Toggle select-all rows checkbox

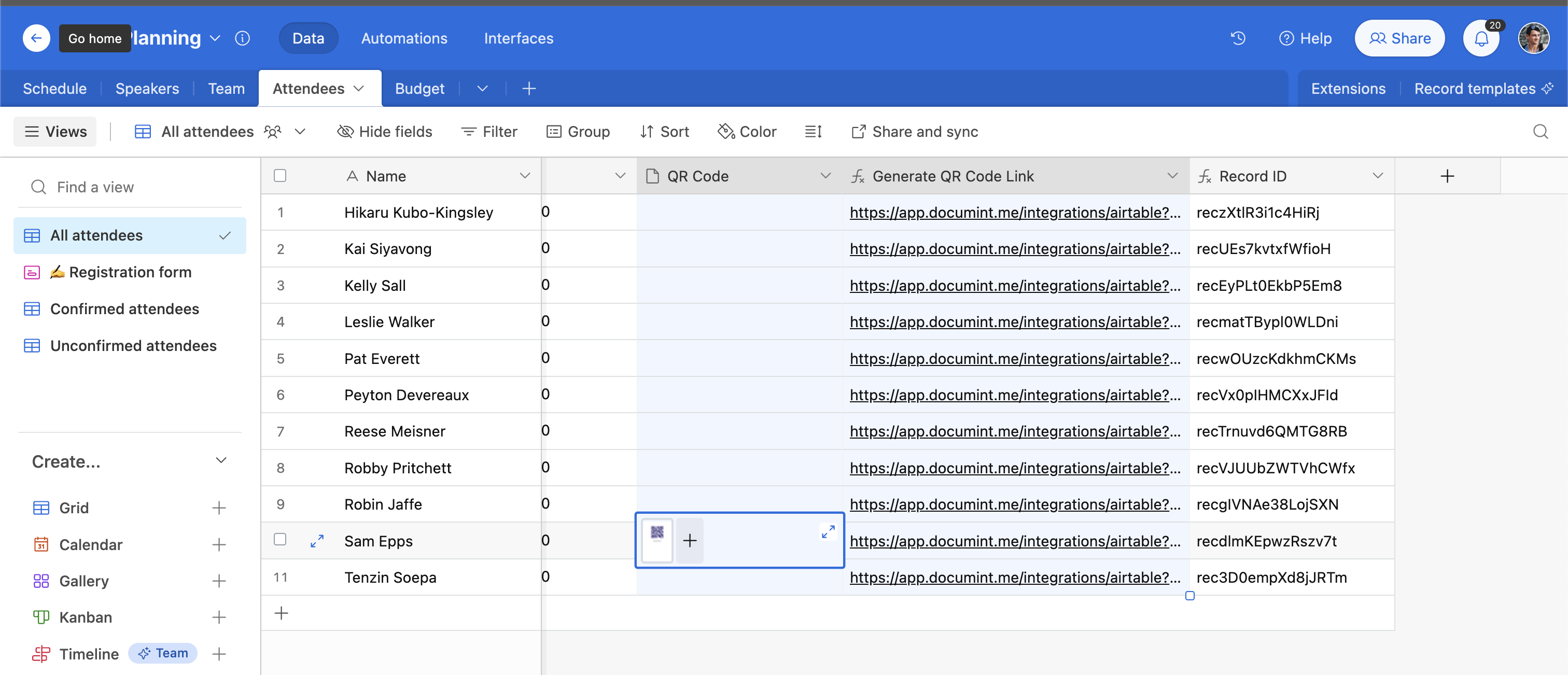click(x=280, y=176)
